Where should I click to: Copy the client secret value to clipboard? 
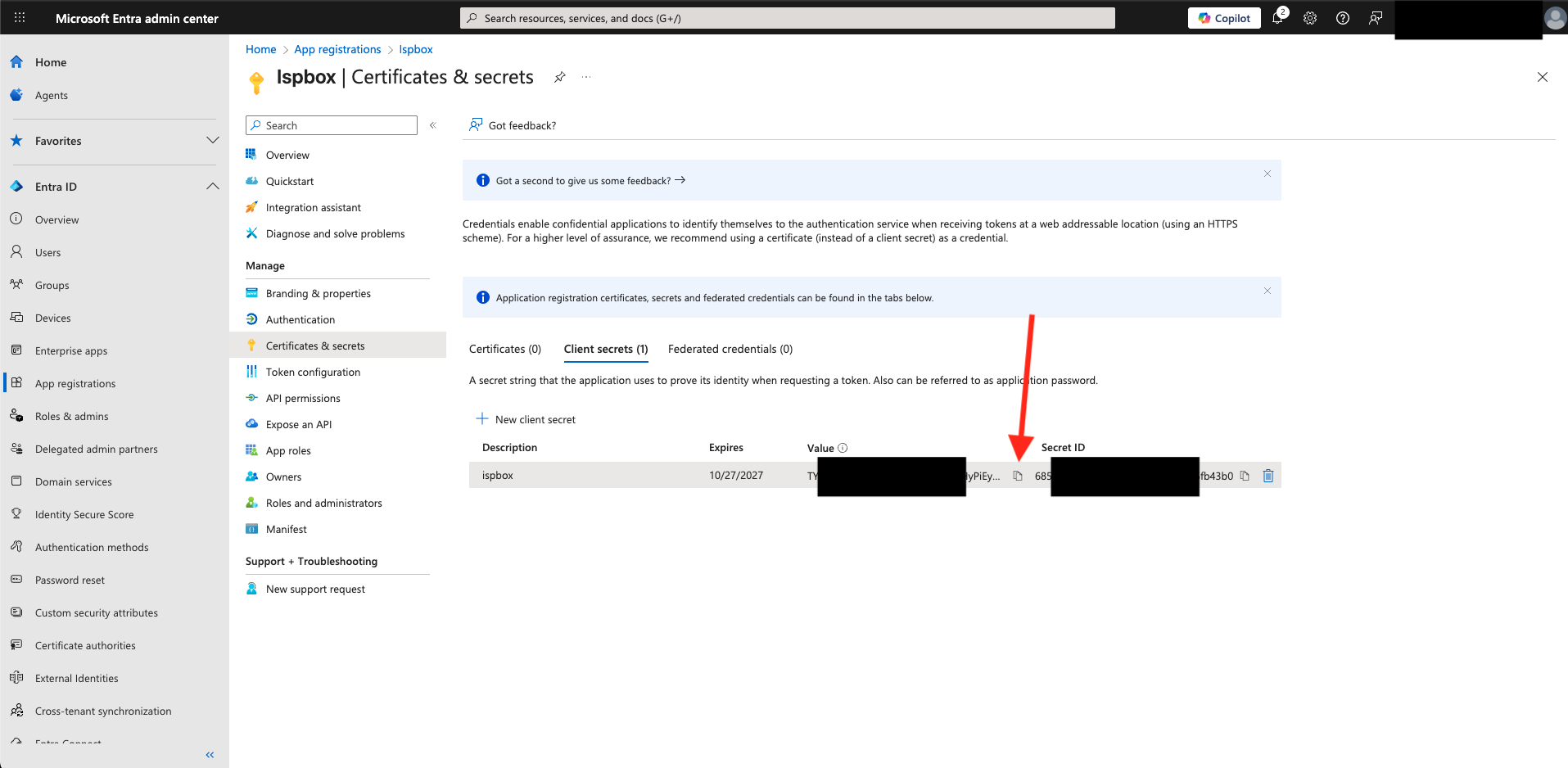[1018, 476]
